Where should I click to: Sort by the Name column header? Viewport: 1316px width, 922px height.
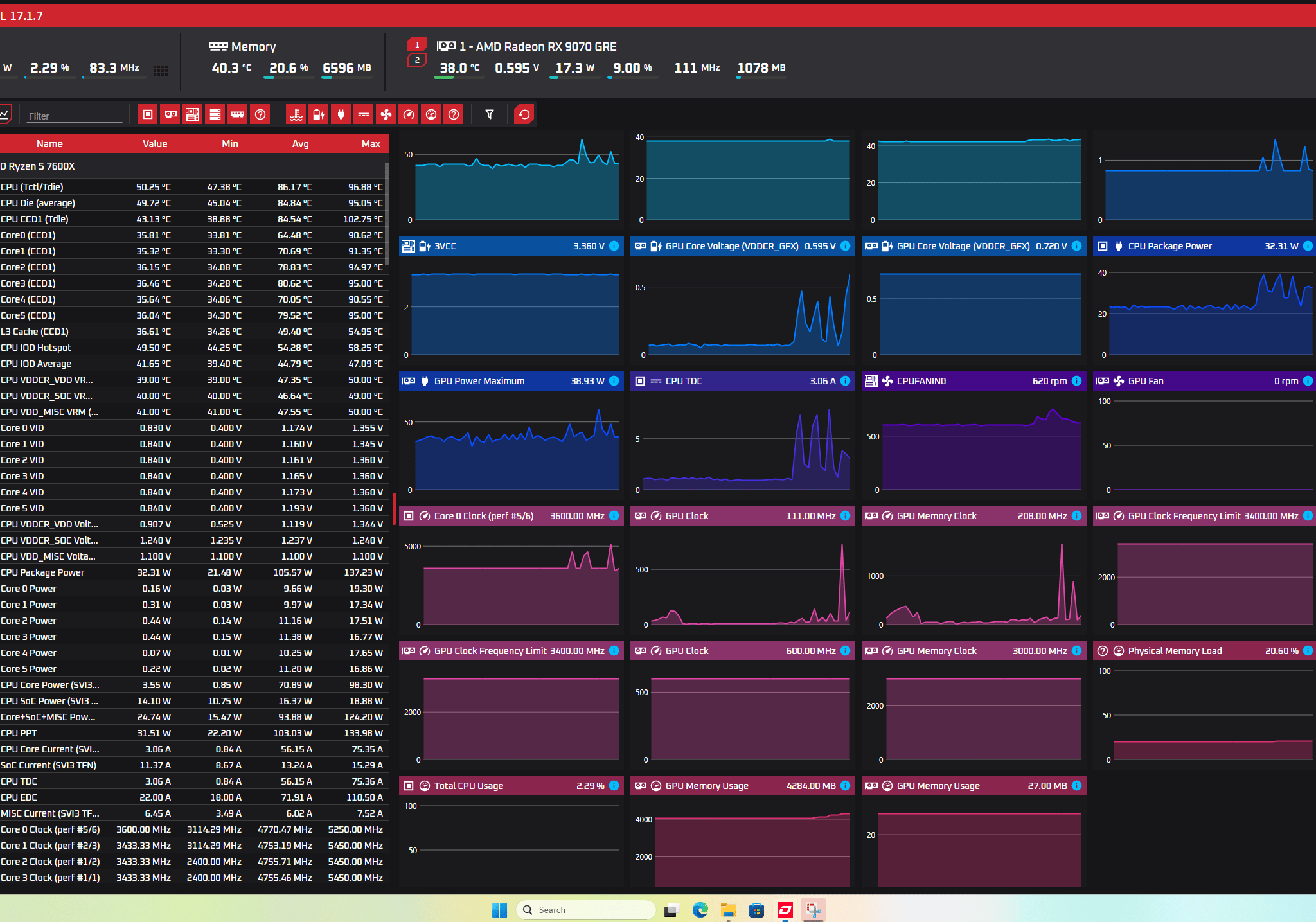pos(49,144)
